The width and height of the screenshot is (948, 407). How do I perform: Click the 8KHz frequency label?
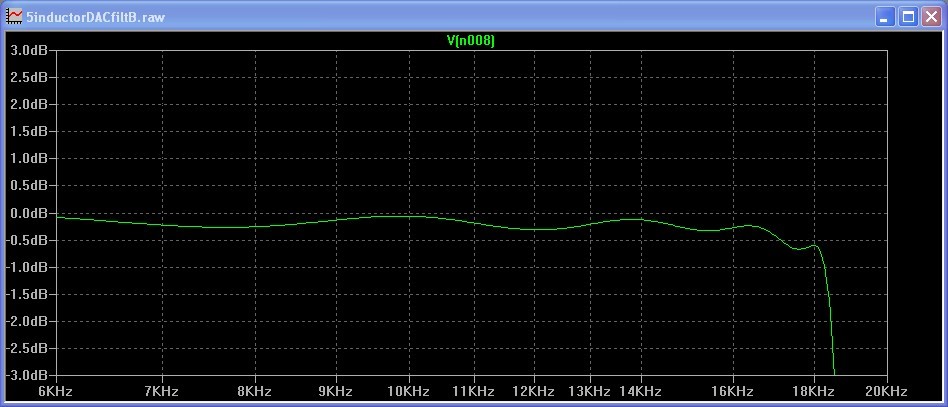(x=255, y=391)
